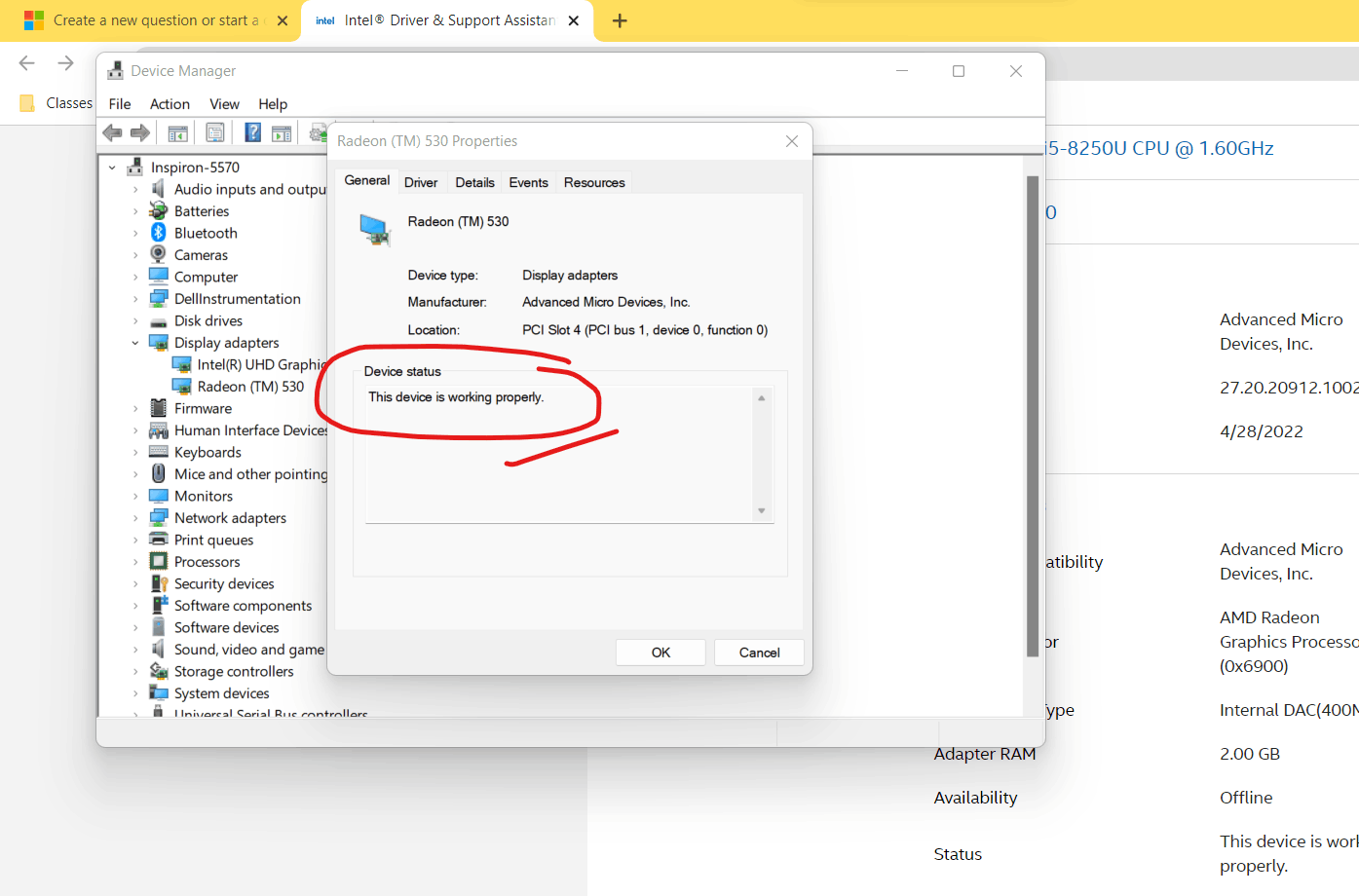
Task: Select the Computer category row
Action: [206, 277]
